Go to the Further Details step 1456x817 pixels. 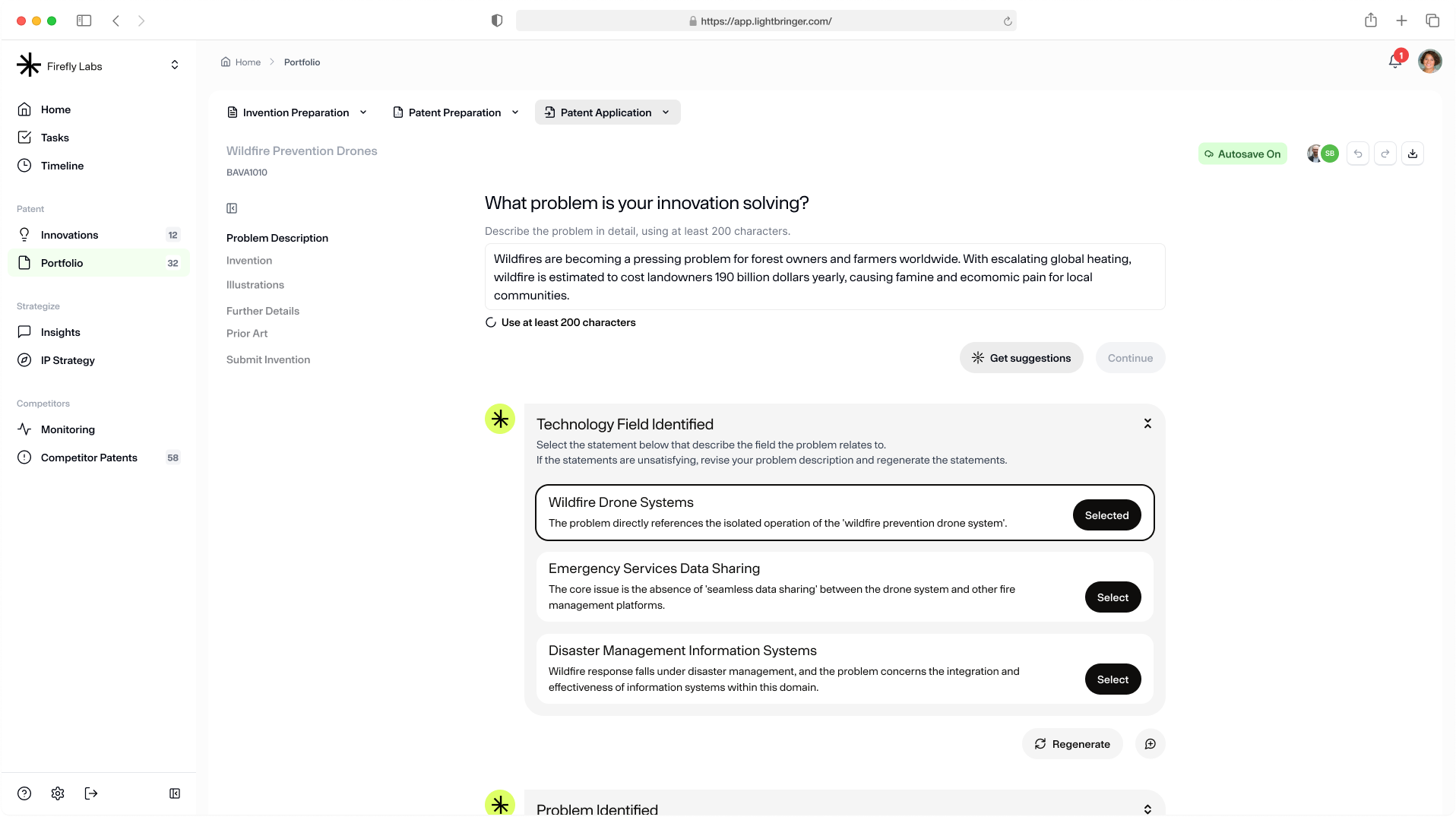coord(263,311)
